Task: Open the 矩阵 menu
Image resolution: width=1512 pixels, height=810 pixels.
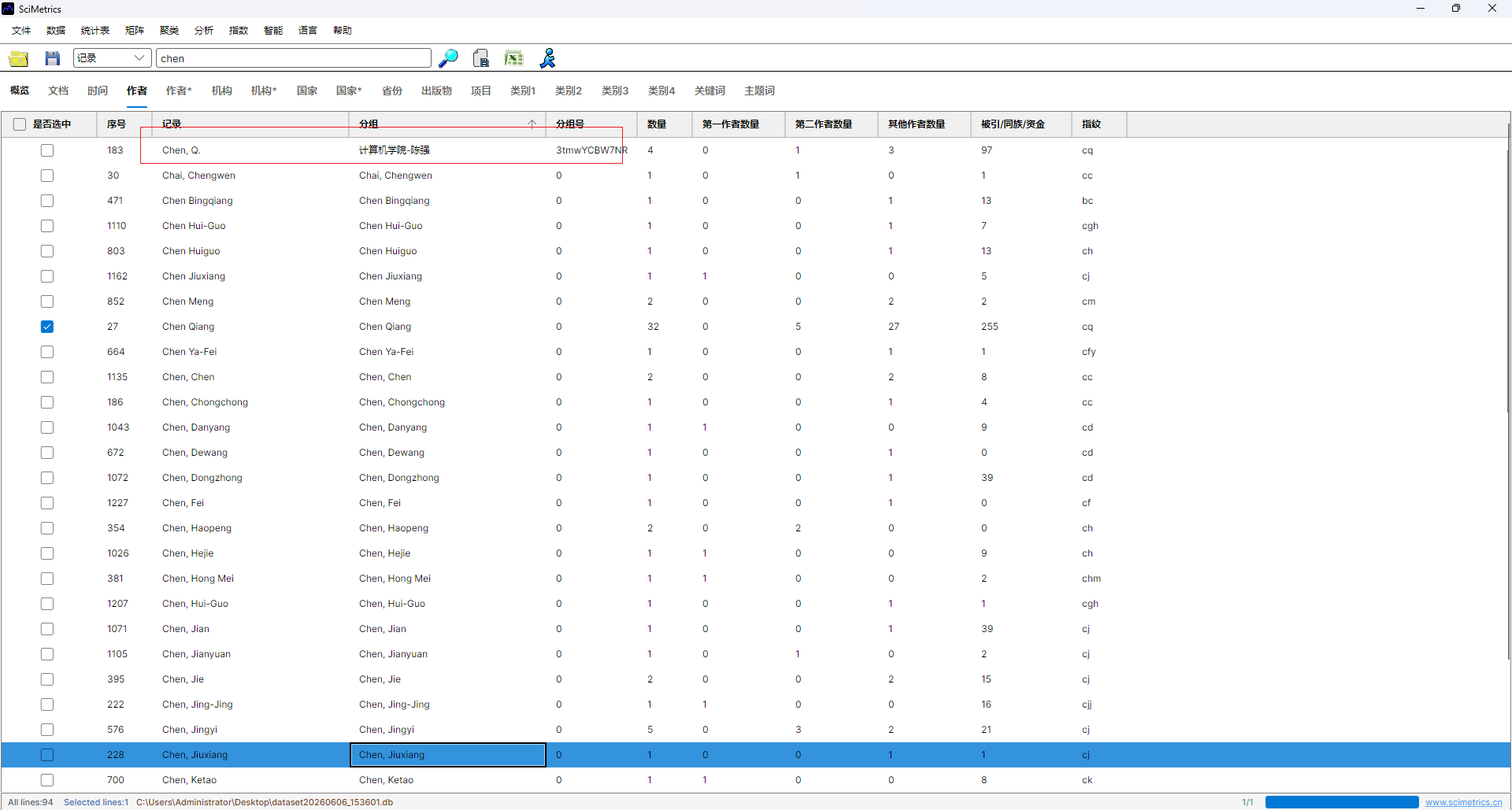Action: point(135,31)
